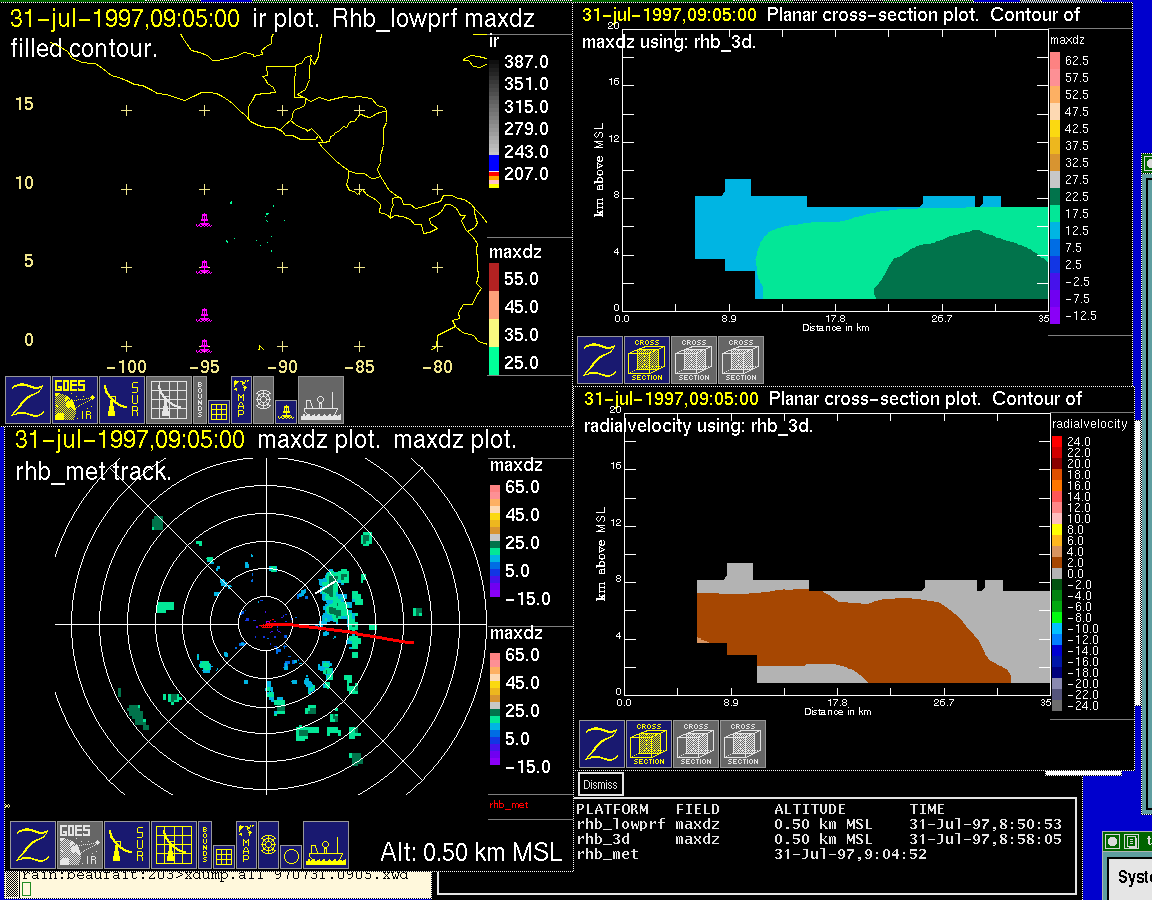Click the grayed ship track icon in ir plot window
Viewport: 1152px width, 900px height.
coord(320,399)
